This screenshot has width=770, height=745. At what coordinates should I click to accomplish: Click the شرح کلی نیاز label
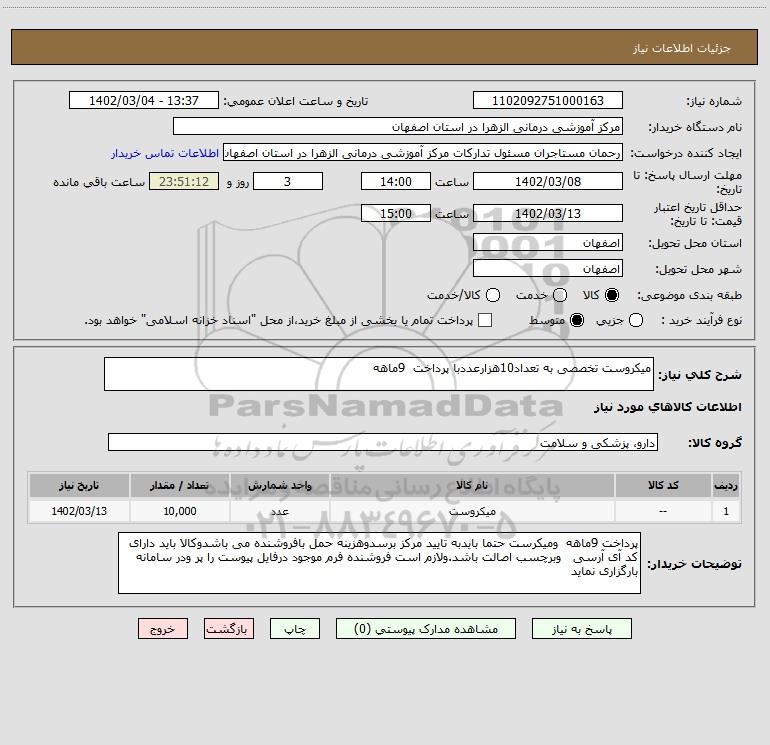(x=700, y=375)
